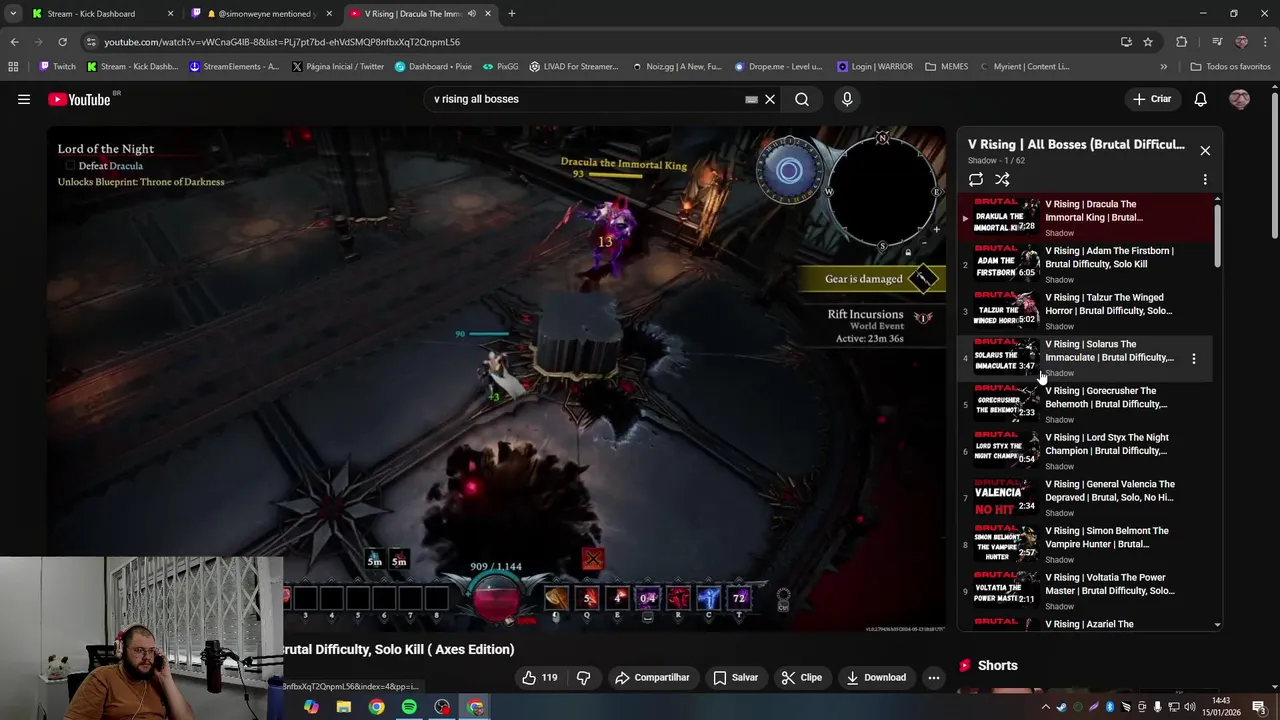Click the search magnifier button
Image resolution: width=1280 pixels, height=720 pixels.
[802, 99]
